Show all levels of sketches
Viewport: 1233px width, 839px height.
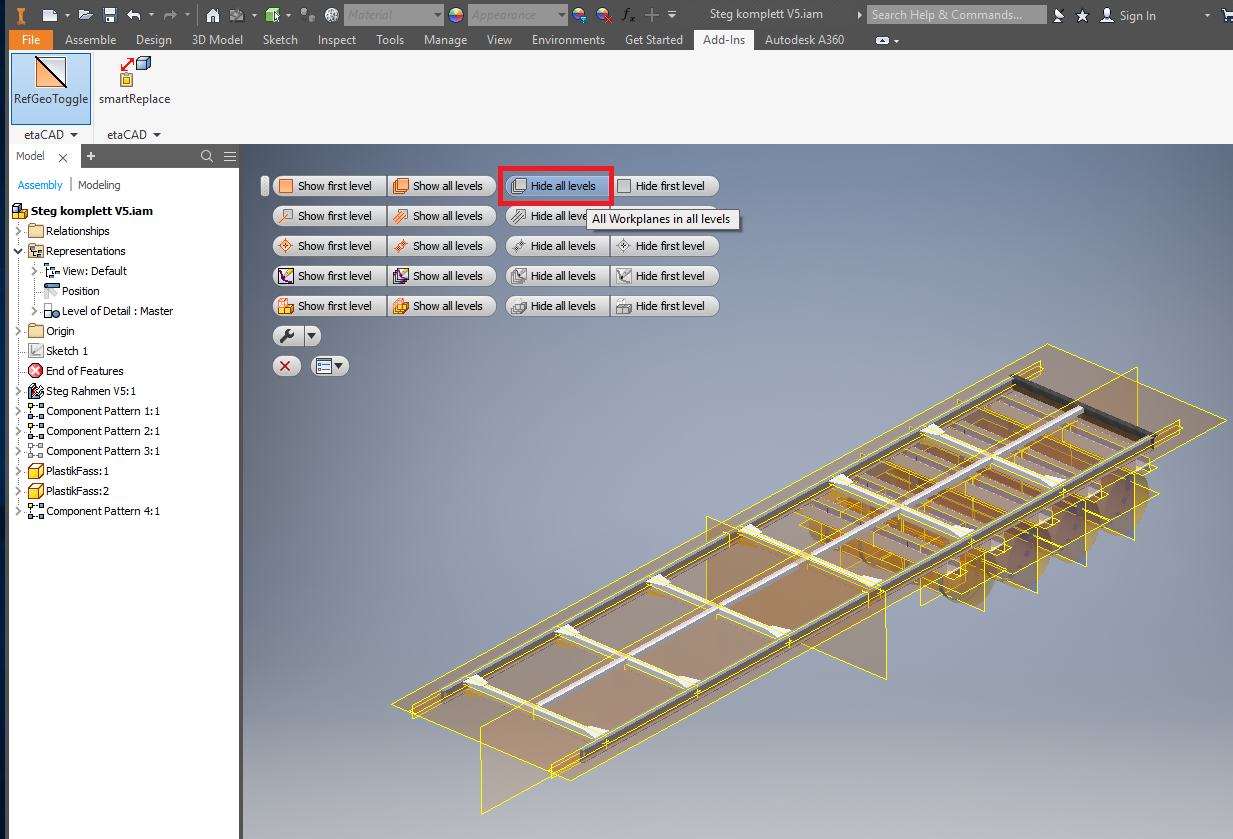coord(442,276)
